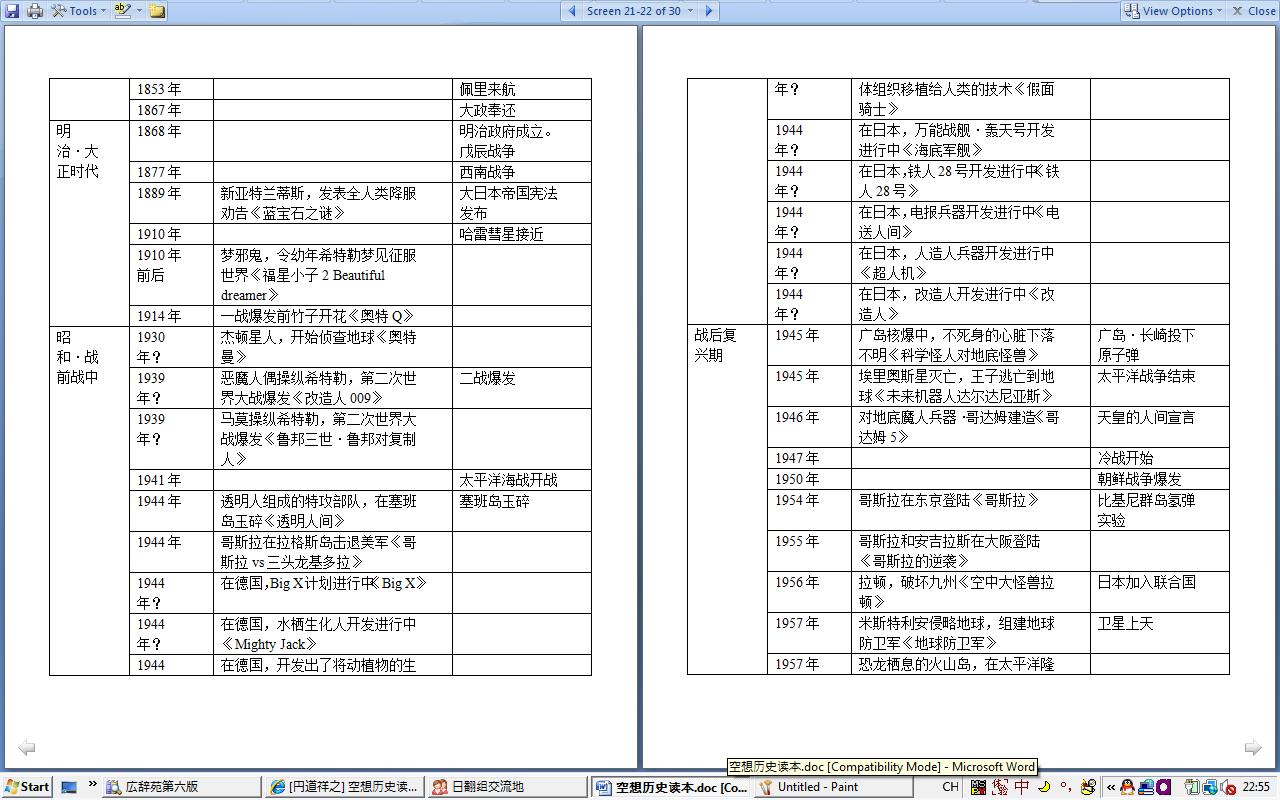
Task: Open the Windows Start menu
Action: pos(27,787)
